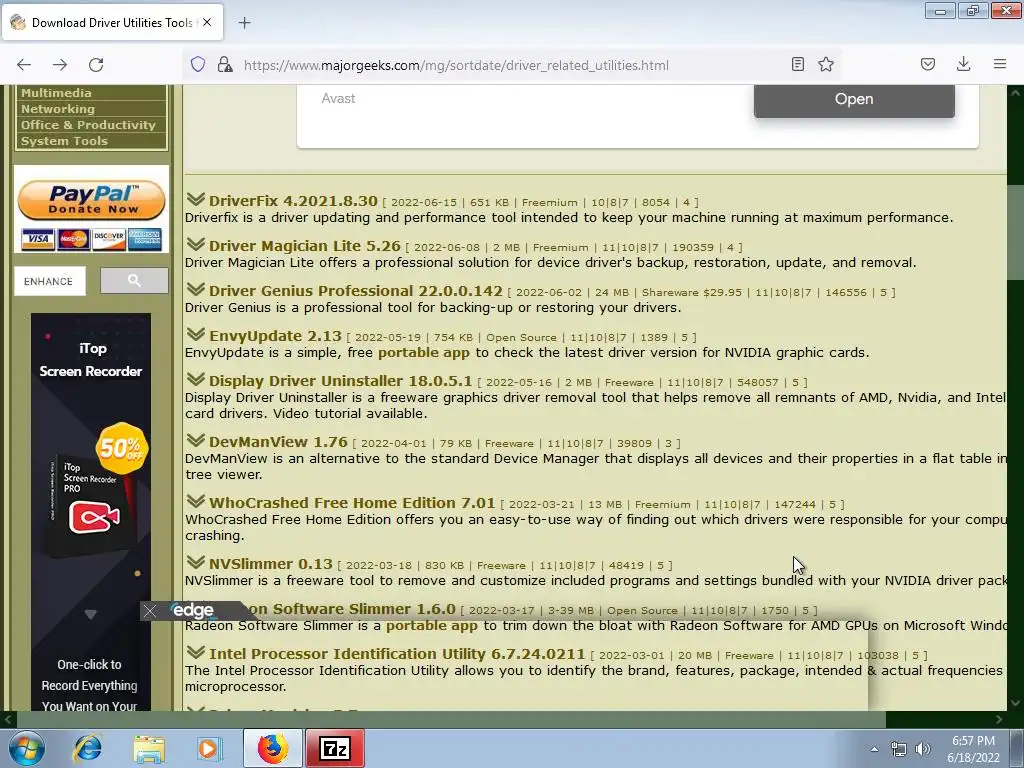The image size is (1024, 768).
Task: Open Intel Processor Identification Utility link
Action: [x=397, y=654]
